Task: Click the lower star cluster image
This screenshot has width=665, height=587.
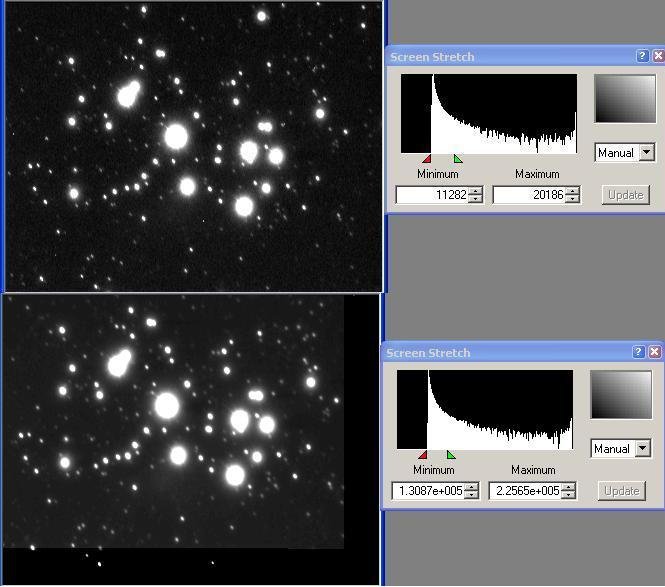Action: click(191, 439)
